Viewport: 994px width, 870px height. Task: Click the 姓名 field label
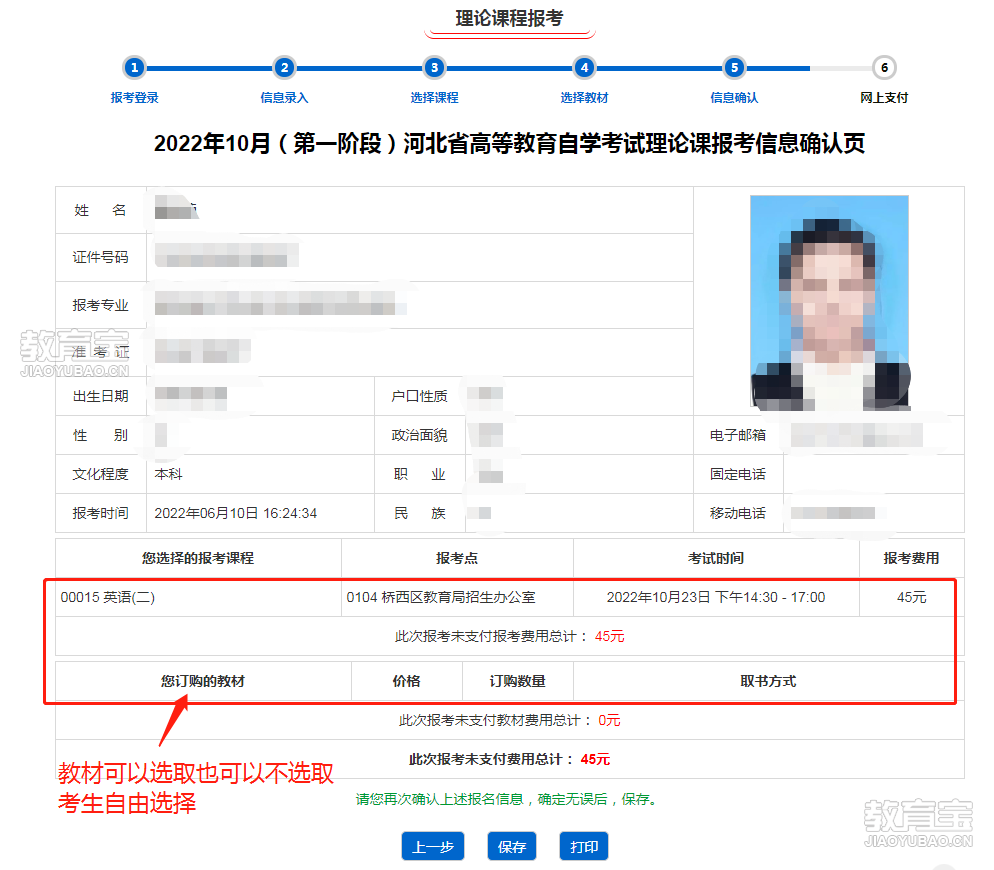[100, 211]
